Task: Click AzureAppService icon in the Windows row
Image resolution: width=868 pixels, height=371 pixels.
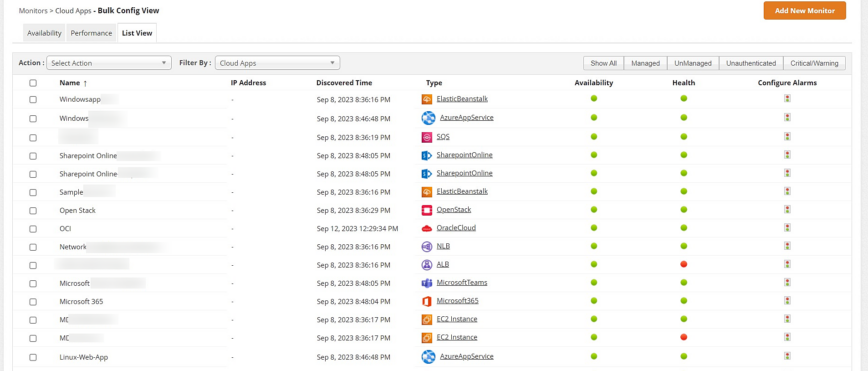Action: pos(428,118)
